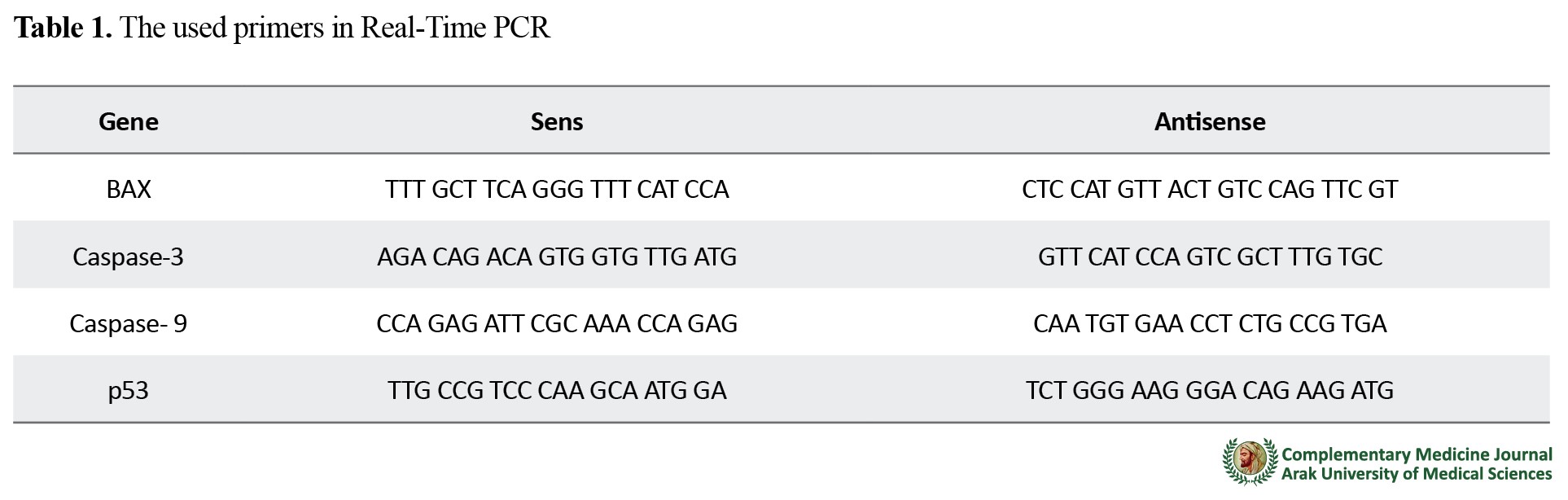The width and height of the screenshot is (1568, 500).
Task: Click the Complementary Medicine Journal text
Action: (x=1417, y=454)
